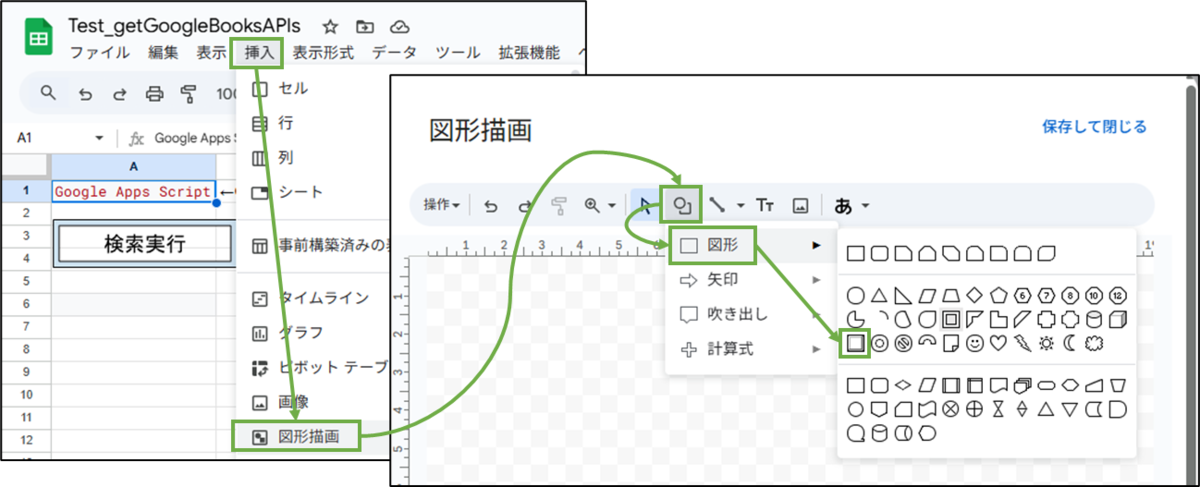Print the spreadsheet
This screenshot has height=487, width=1200.
coord(154,94)
